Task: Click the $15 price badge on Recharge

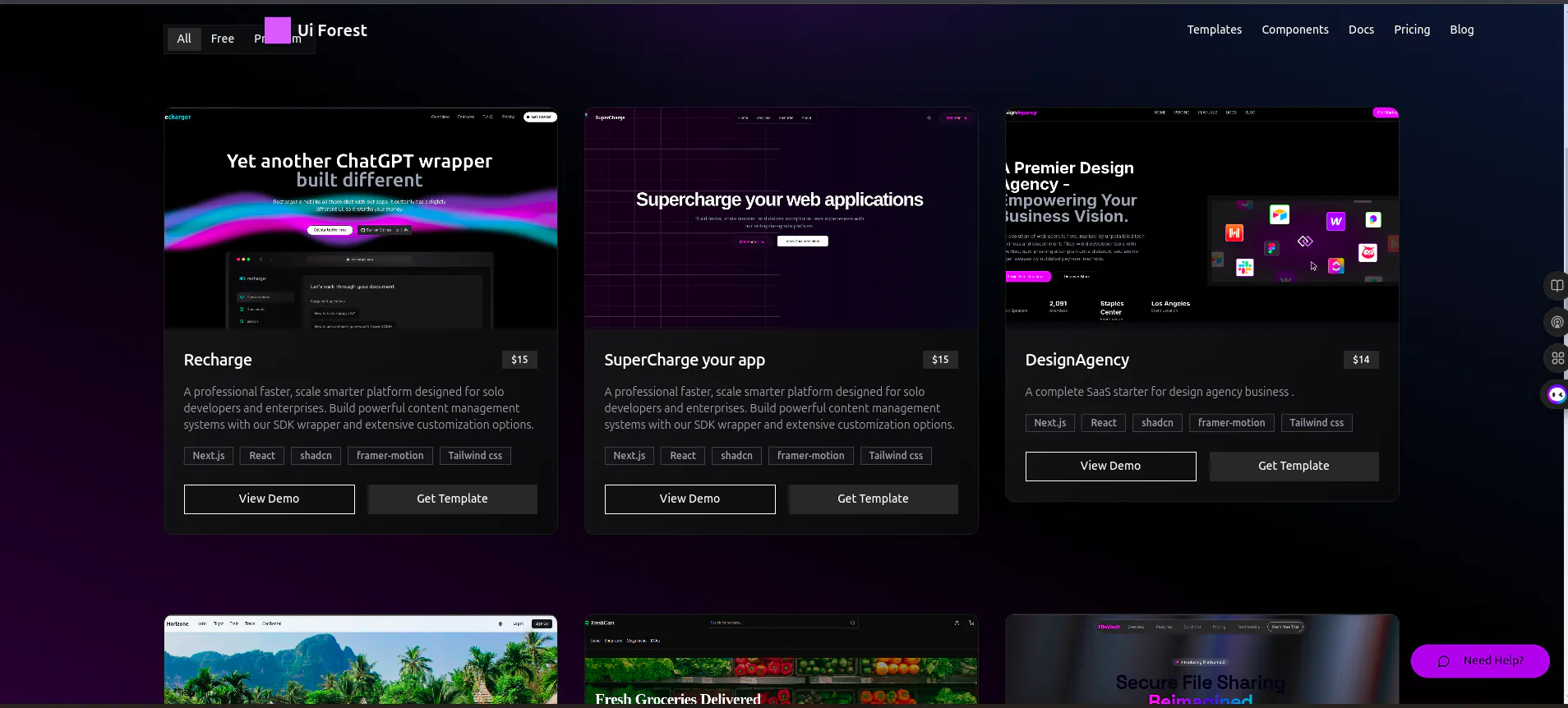Action: [x=519, y=360]
